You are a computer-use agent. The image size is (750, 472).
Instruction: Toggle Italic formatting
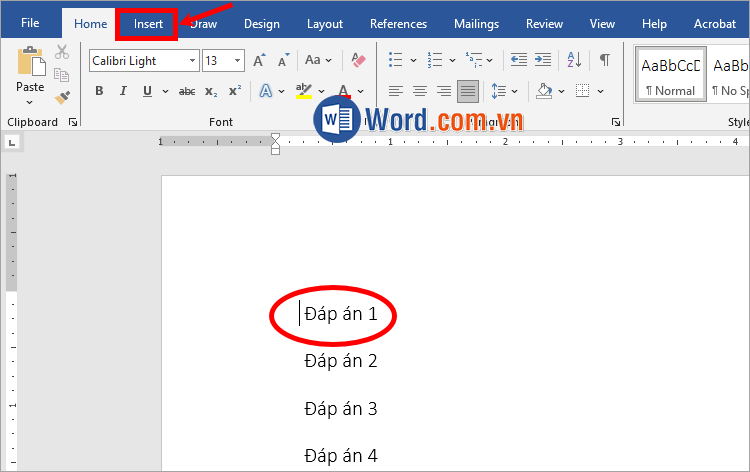pyautogui.click(x=123, y=91)
